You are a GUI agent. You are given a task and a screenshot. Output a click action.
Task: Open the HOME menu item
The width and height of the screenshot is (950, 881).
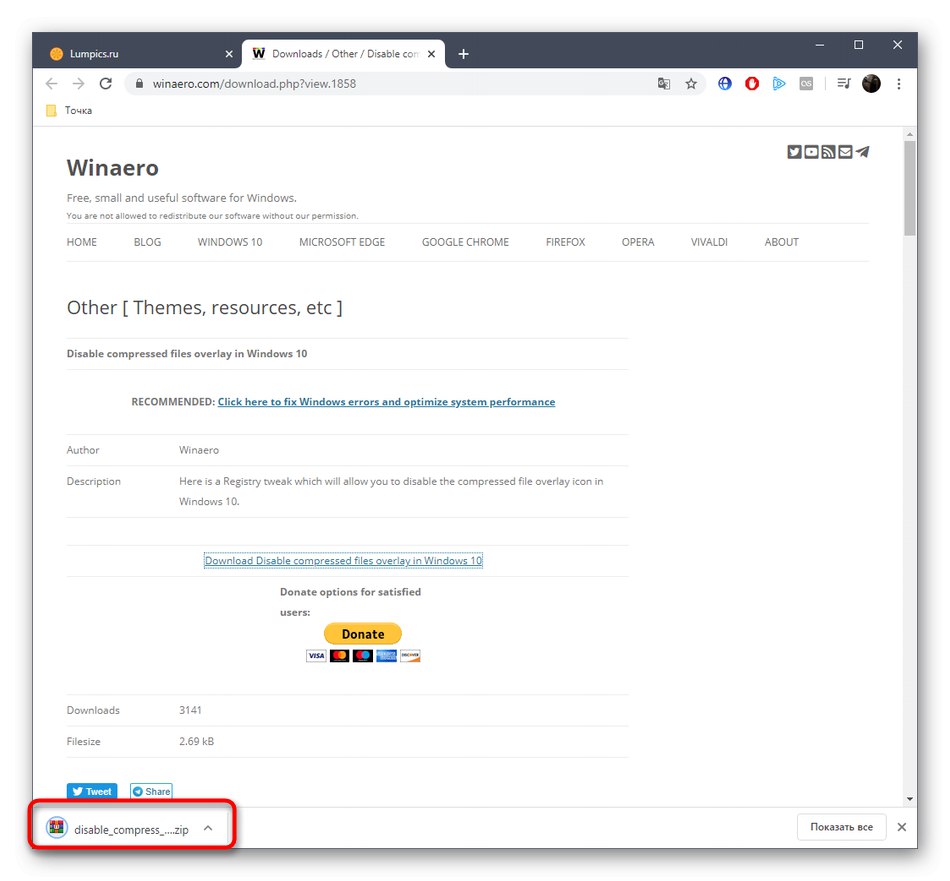(x=82, y=242)
